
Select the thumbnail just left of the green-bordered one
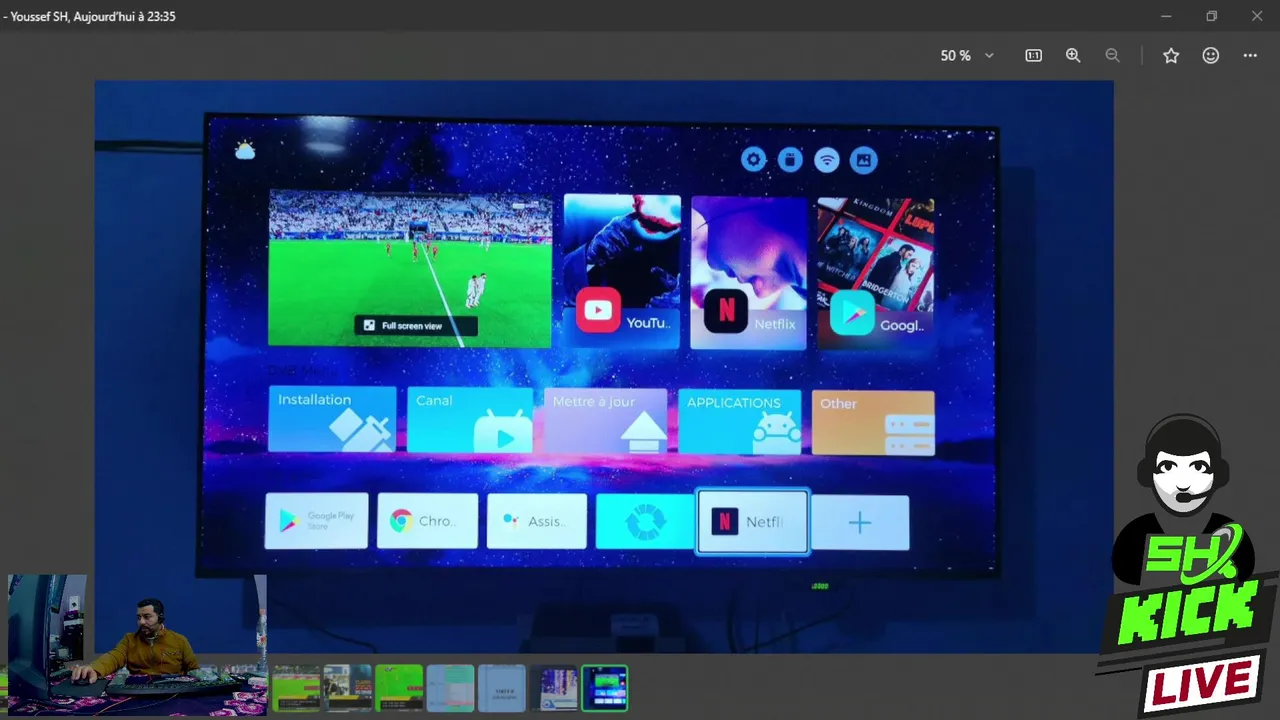point(554,689)
